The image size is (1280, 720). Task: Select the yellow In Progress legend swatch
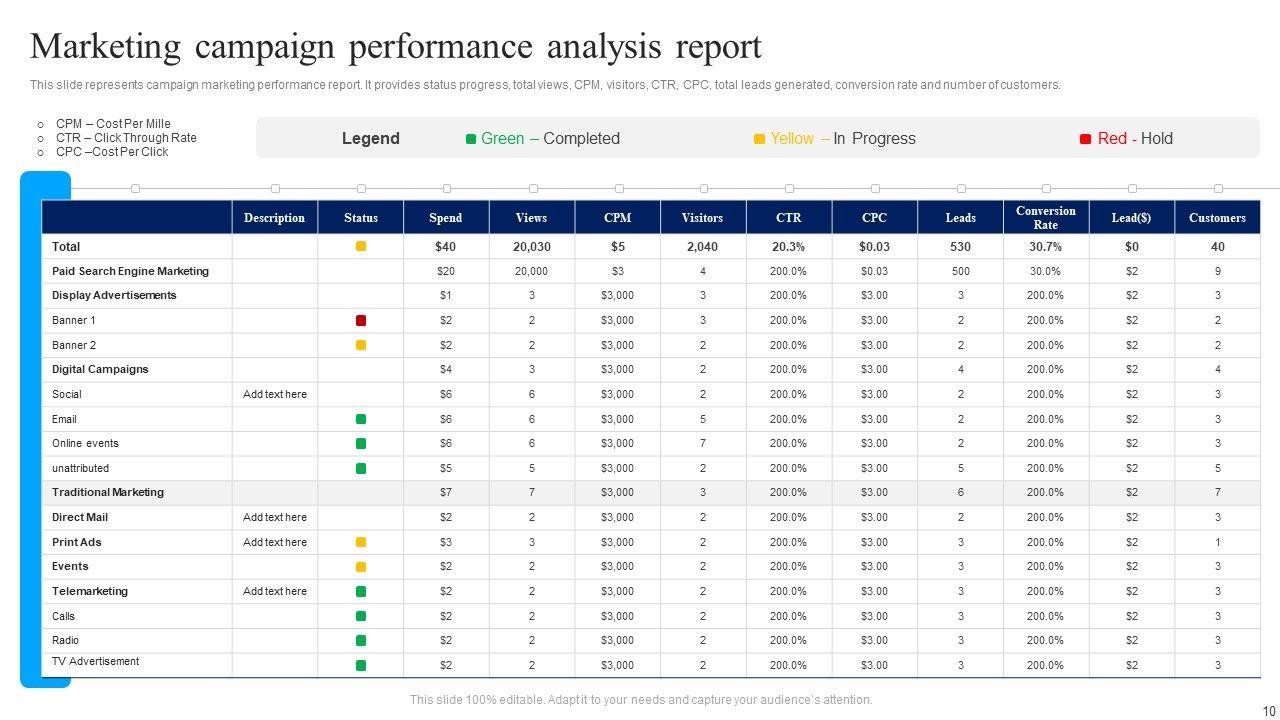coord(759,139)
